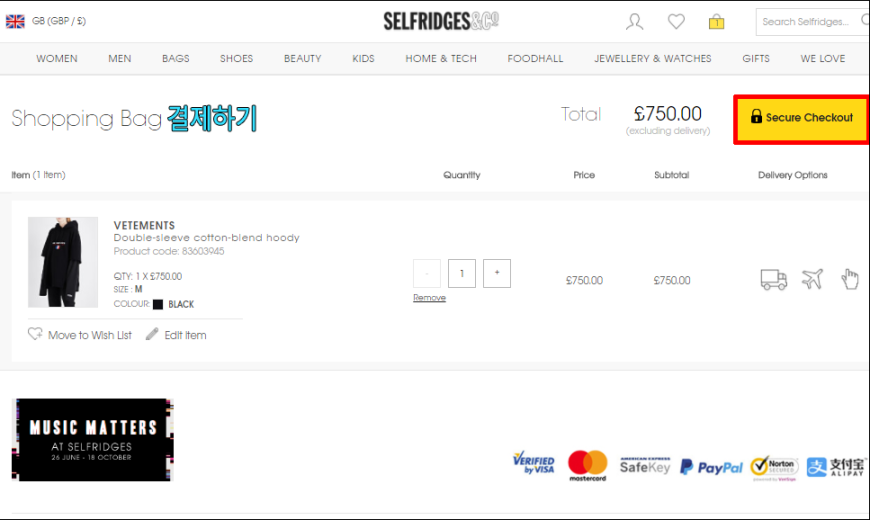Click the American Express SafeKey logo

645,466
